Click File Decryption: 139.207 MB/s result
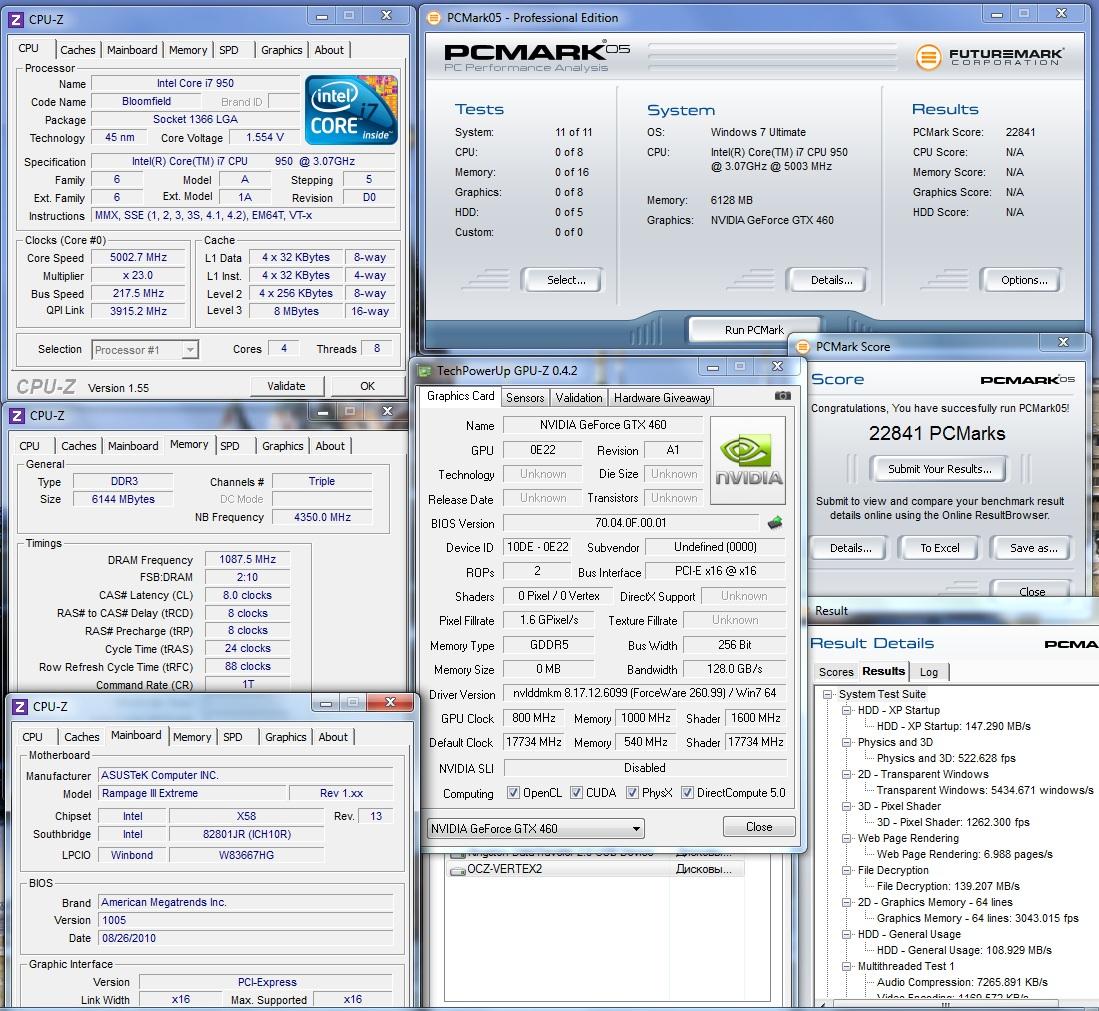This screenshot has width=1099, height=1011. (x=948, y=886)
